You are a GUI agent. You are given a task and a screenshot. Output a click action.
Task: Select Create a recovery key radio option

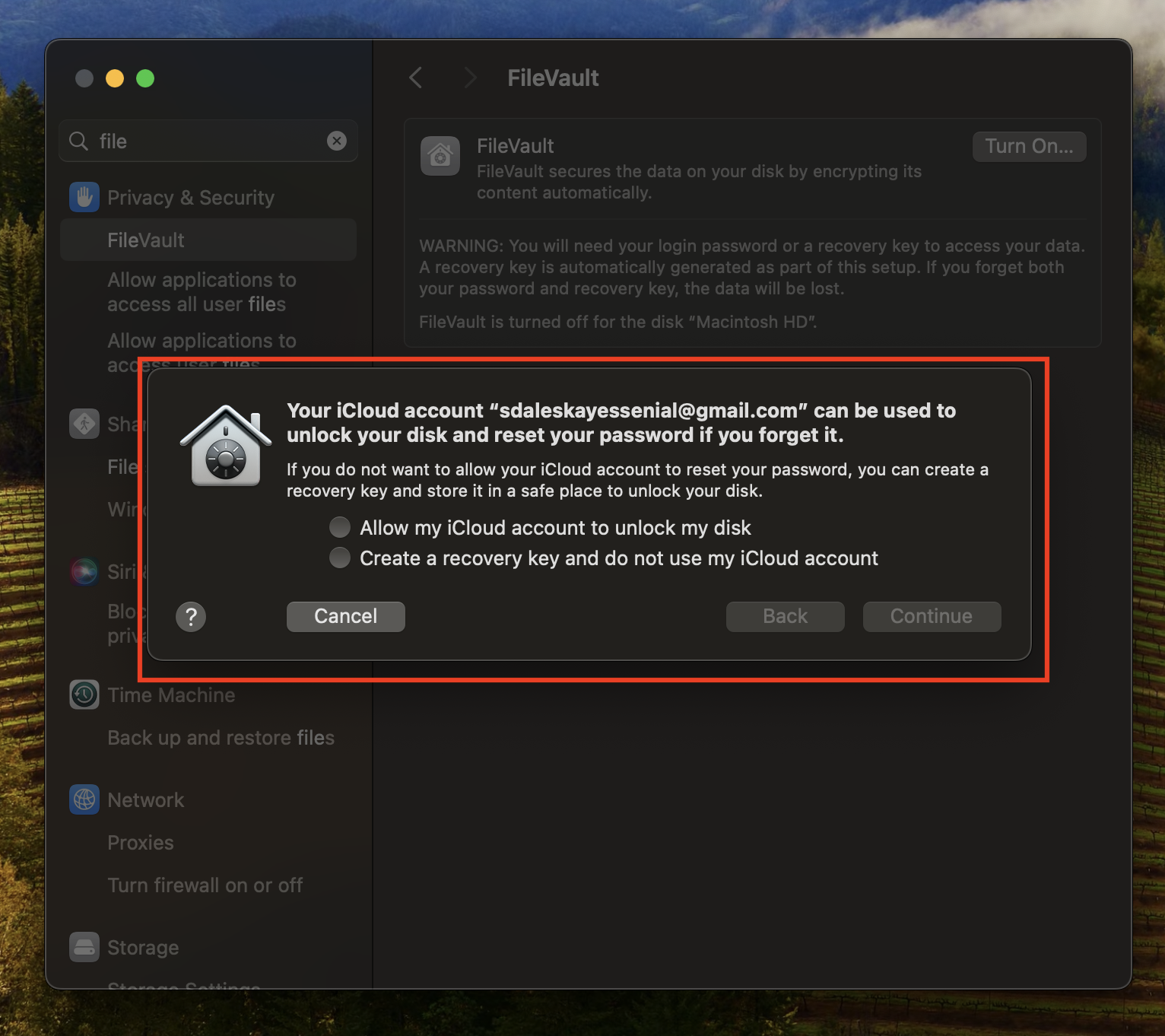[x=340, y=558]
